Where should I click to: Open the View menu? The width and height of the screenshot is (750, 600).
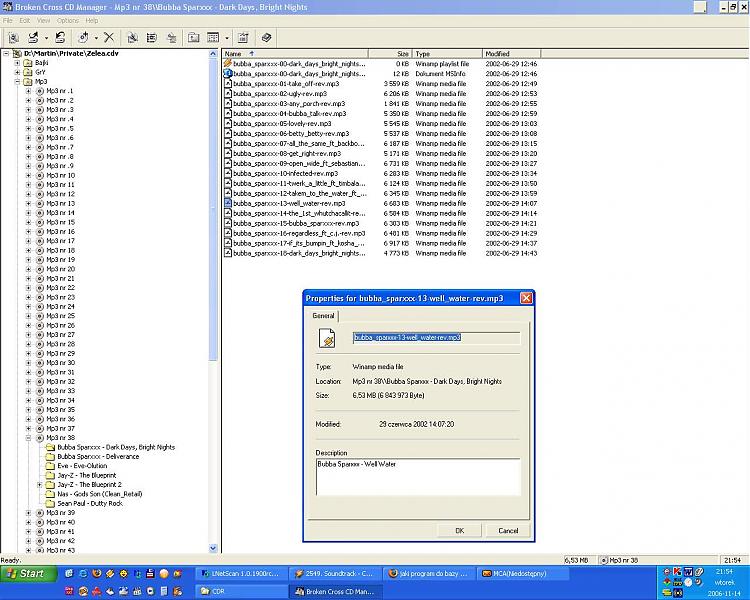(x=44, y=21)
